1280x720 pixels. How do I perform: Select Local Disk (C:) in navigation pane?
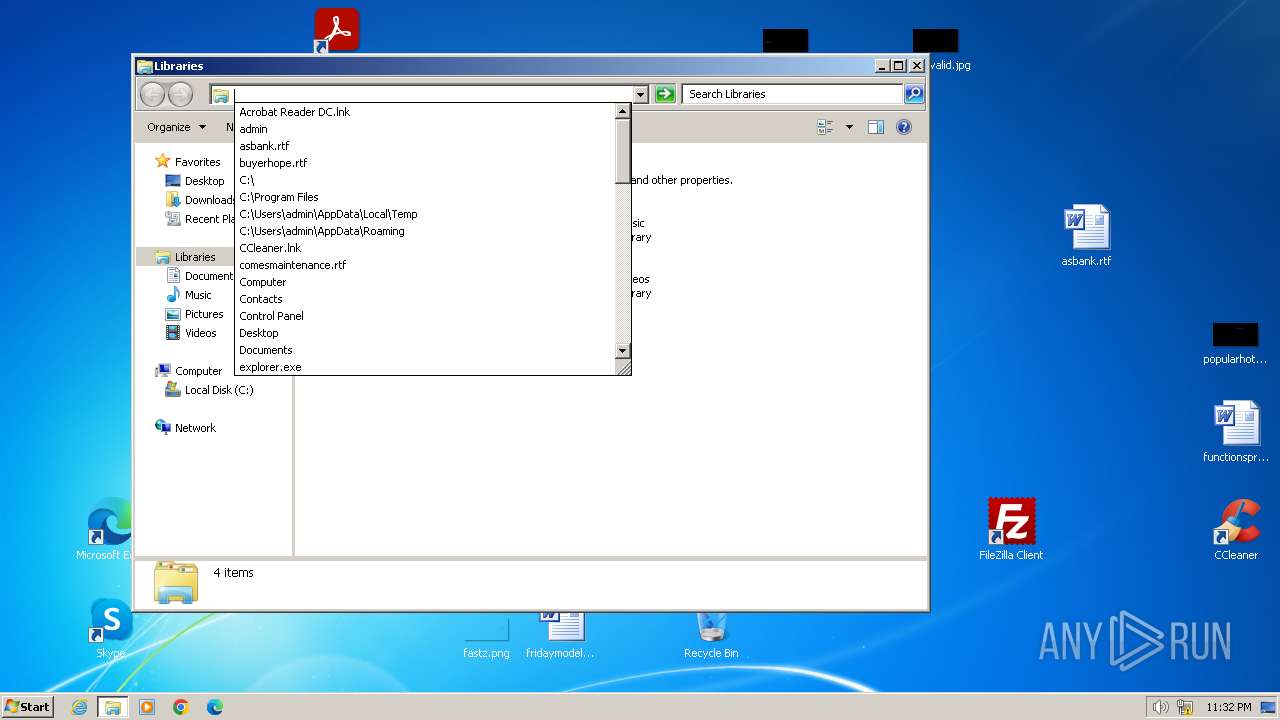coord(219,390)
